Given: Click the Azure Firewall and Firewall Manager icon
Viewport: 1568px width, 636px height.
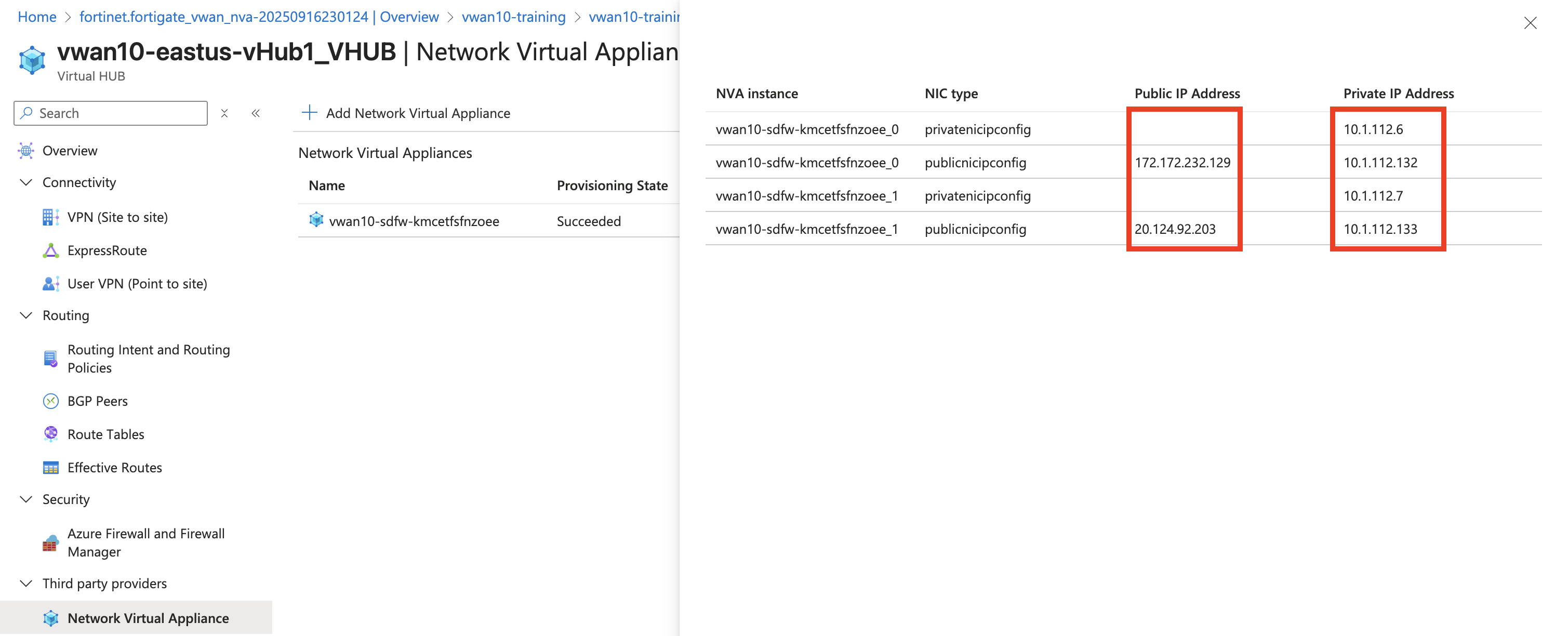Looking at the screenshot, I should [51, 543].
